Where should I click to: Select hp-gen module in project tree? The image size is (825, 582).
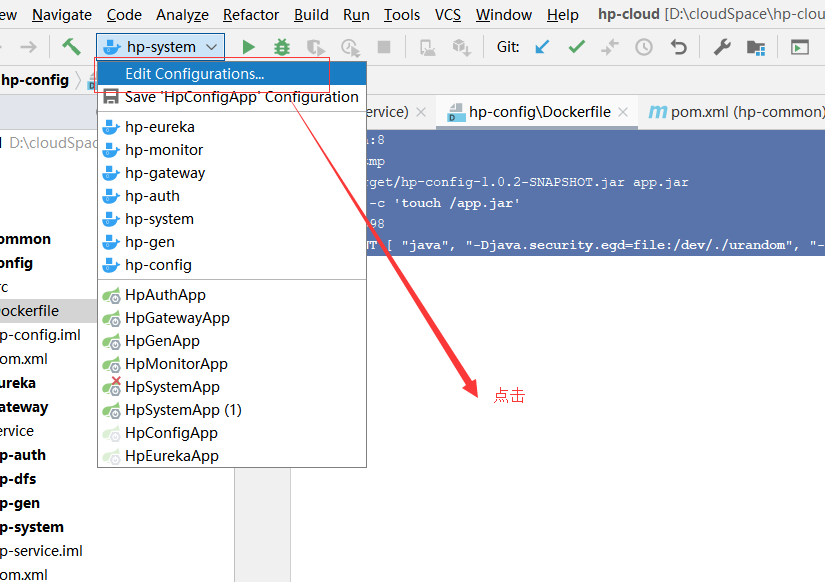tap(19, 503)
